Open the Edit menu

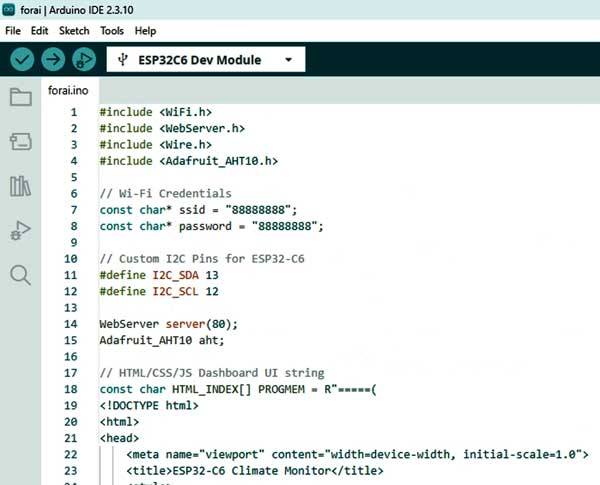pos(39,31)
